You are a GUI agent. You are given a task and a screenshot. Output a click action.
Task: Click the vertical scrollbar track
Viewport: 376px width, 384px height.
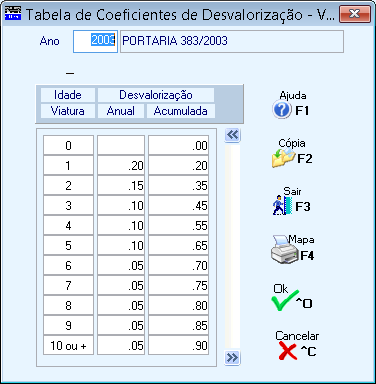[232, 246]
